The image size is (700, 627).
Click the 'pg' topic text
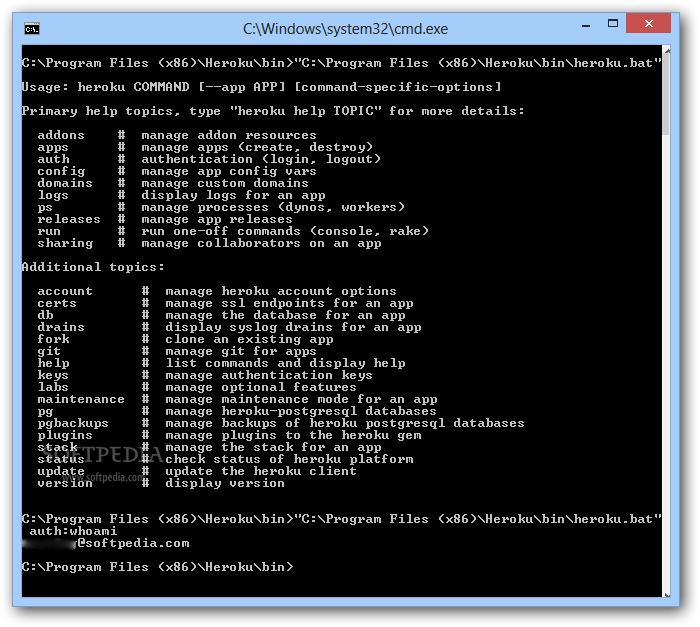45,412
